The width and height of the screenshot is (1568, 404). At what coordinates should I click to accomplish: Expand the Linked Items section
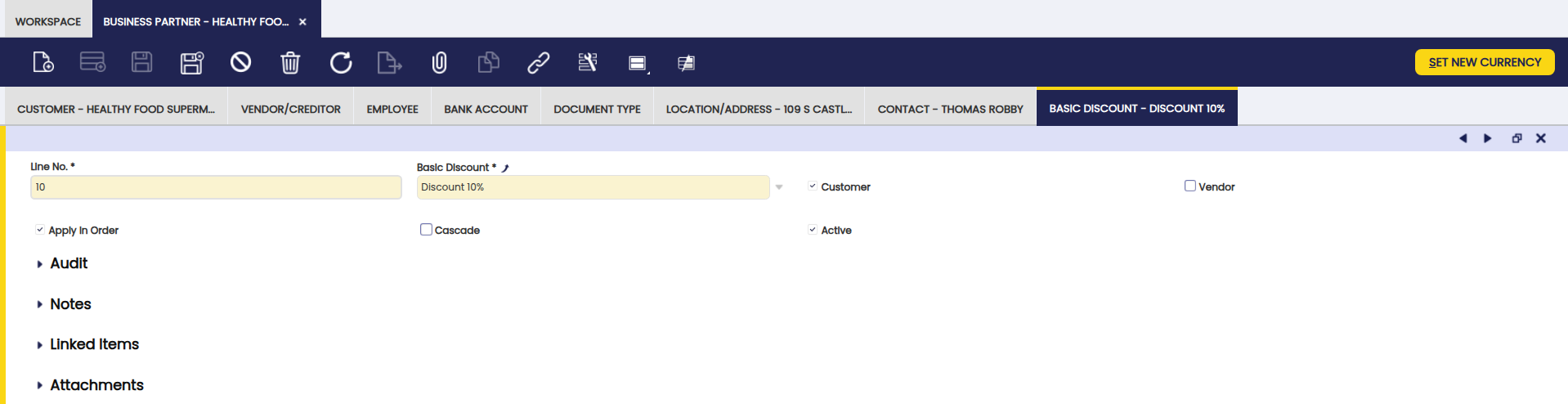click(94, 344)
